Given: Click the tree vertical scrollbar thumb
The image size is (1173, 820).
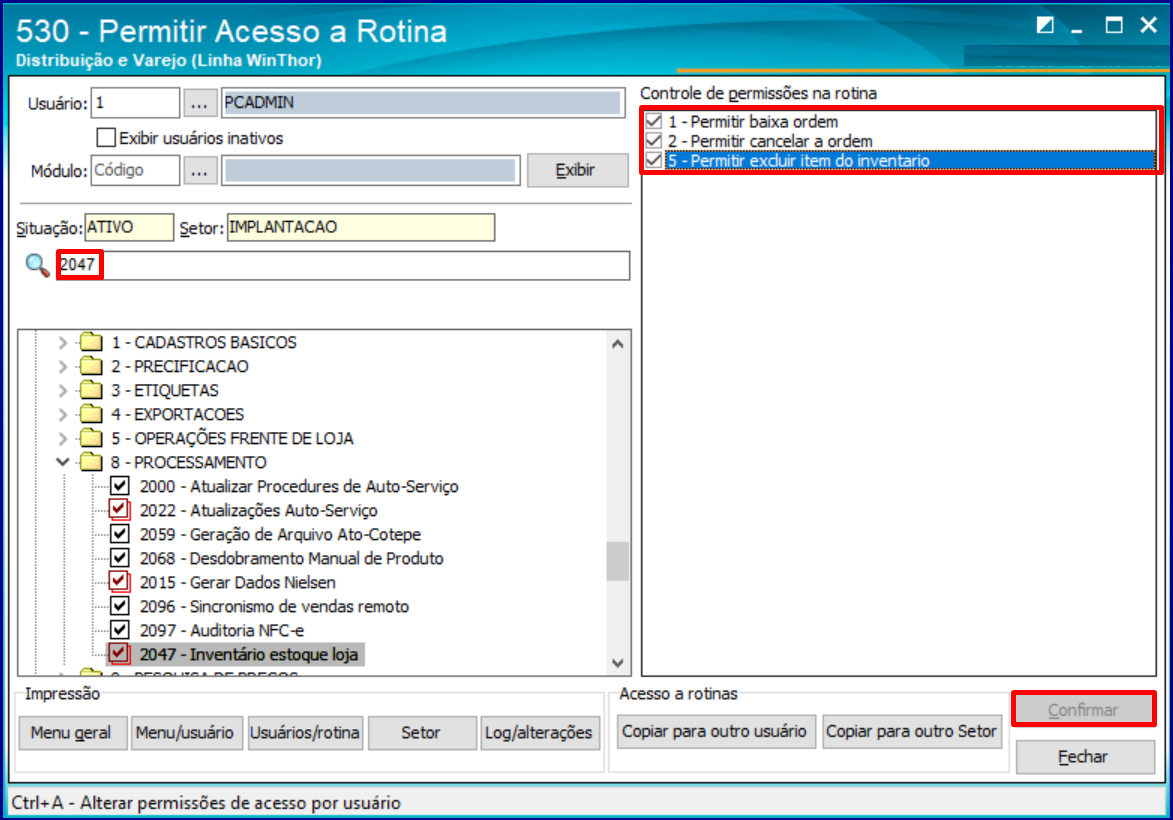Looking at the screenshot, I should click(617, 561).
